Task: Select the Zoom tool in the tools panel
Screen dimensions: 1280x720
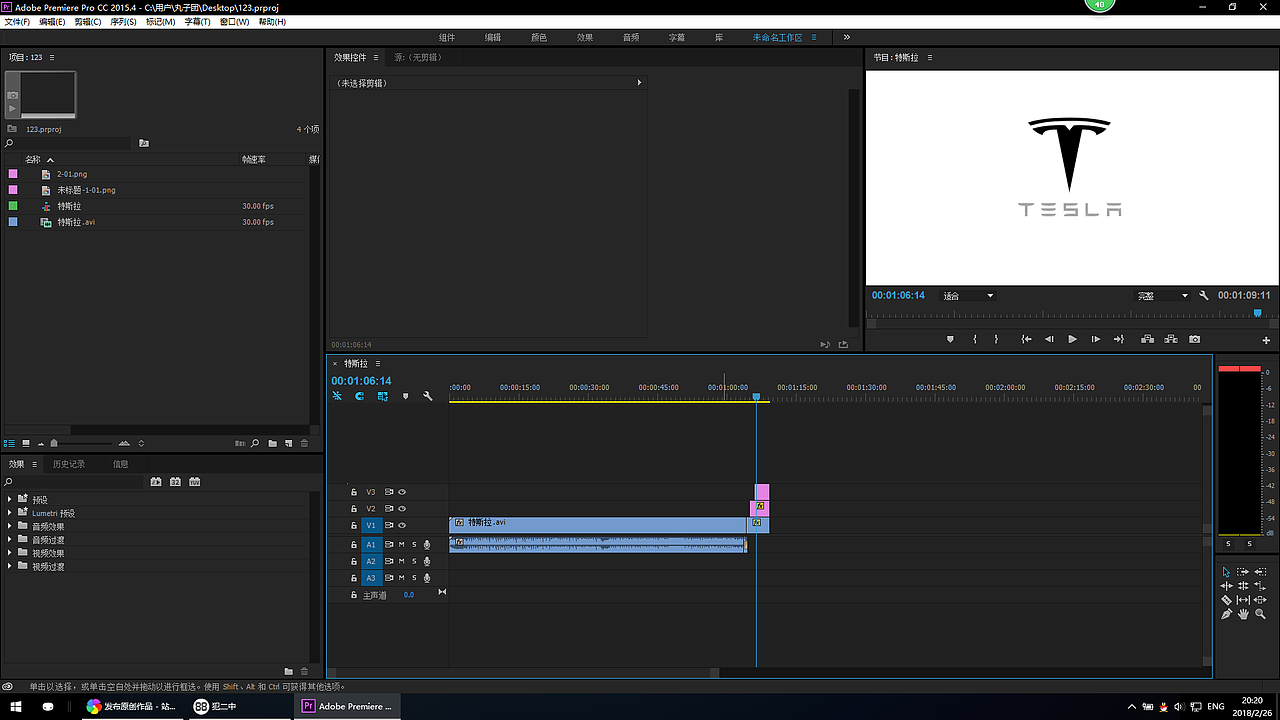Action: [x=1260, y=614]
